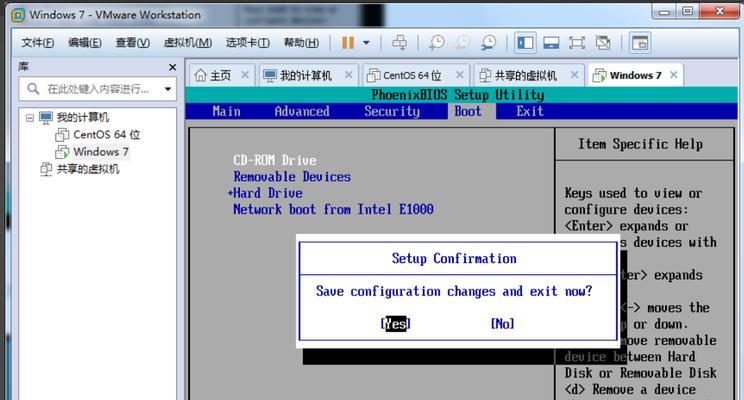The height and width of the screenshot is (400, 744).
Task: Close the 共享的虚拟机 tab
Action: pos(574,74)
